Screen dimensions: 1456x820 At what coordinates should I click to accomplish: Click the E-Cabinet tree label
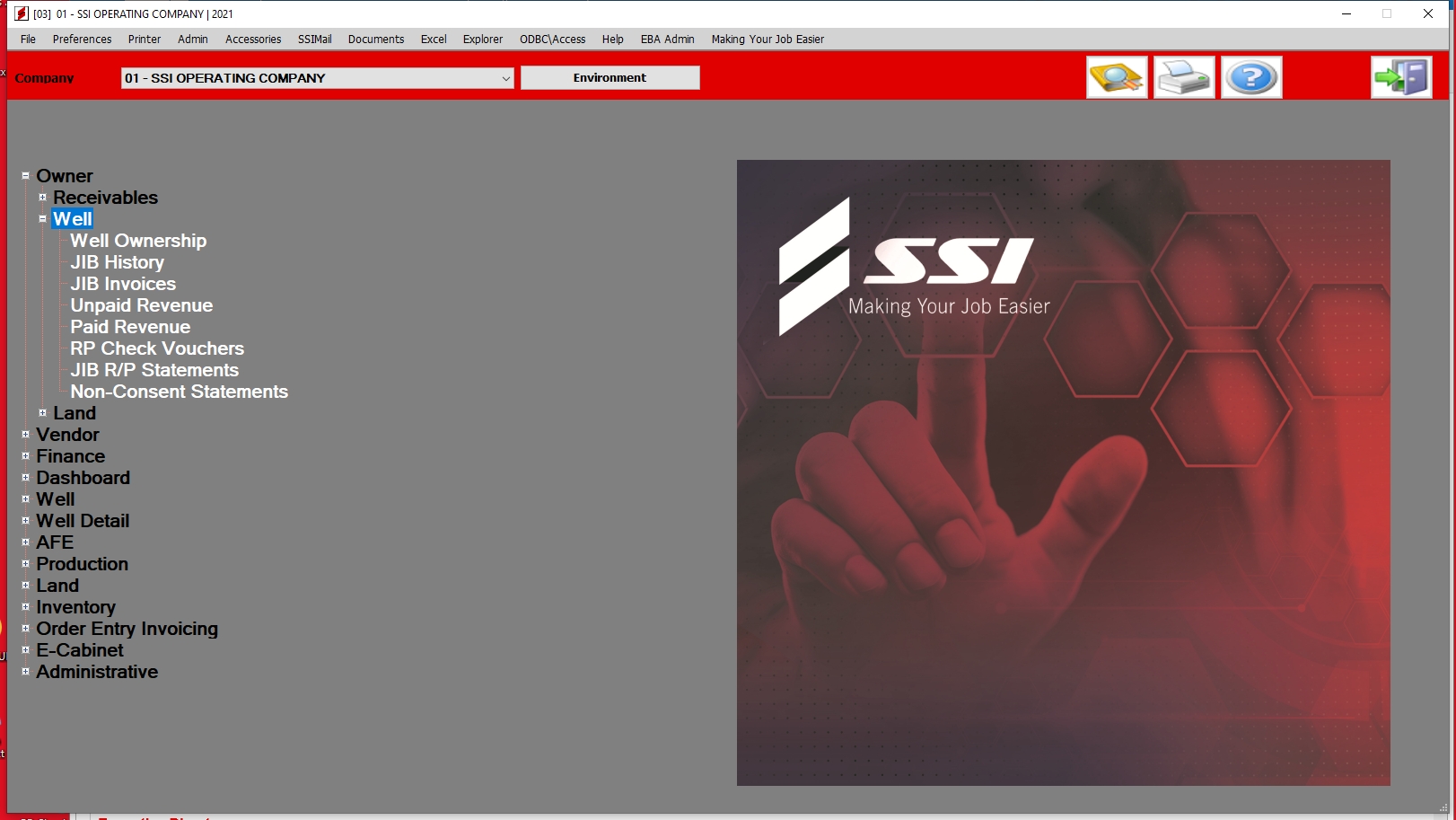[80, 650]
